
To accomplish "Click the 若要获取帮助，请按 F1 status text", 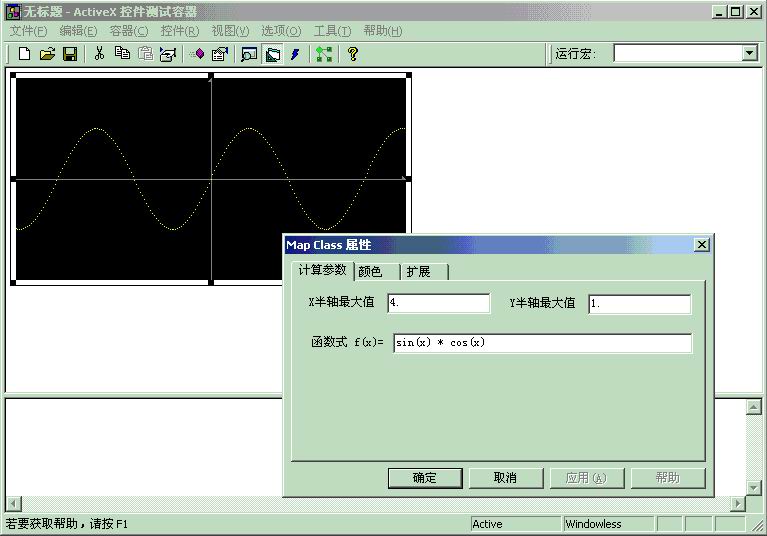I will pos(67,524).
